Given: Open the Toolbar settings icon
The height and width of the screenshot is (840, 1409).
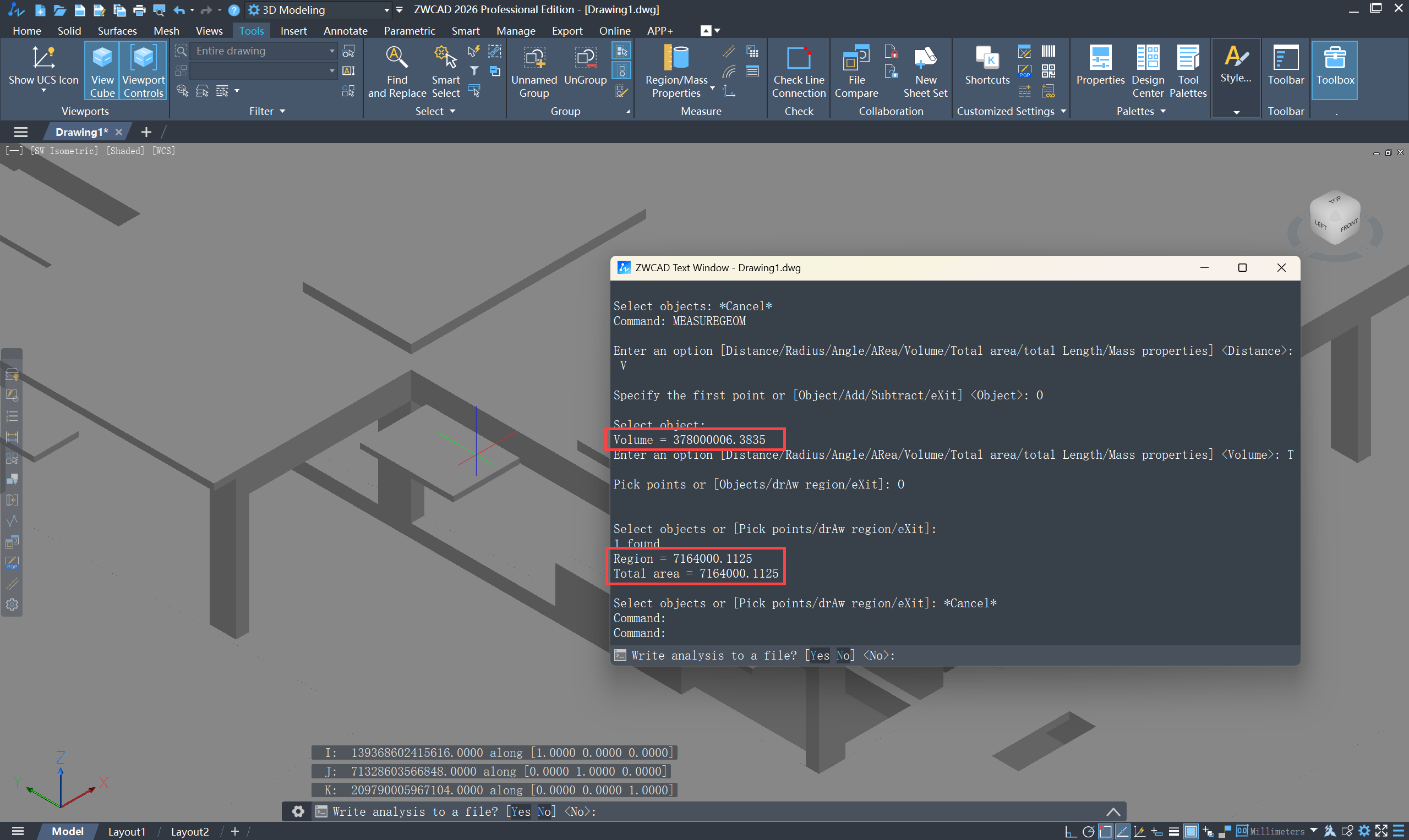Looking at the screenshot, I should pyautogui.click(x=1286, y=65).
